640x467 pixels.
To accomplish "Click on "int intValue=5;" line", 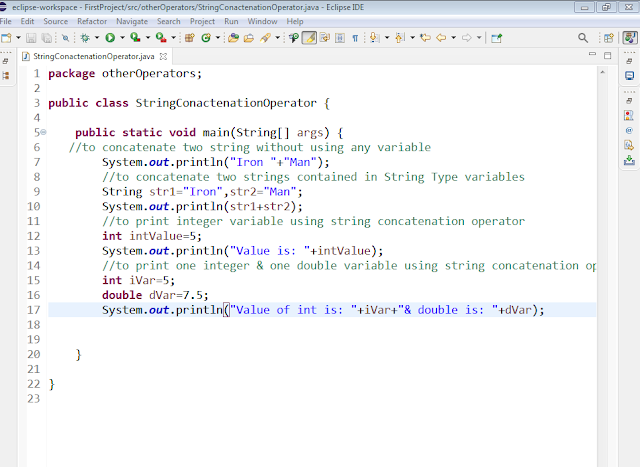I will point(152,236).
